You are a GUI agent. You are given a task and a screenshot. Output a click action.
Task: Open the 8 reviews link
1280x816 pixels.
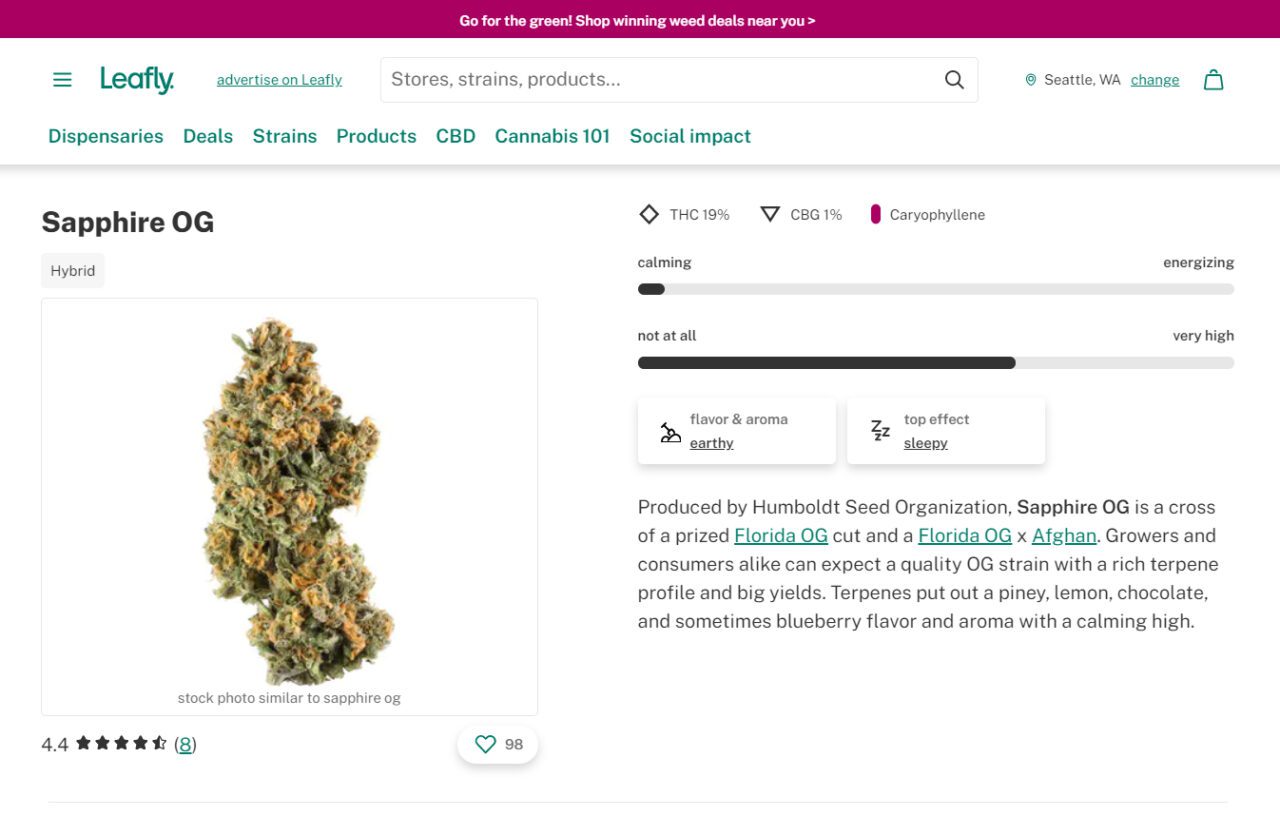coord(185,744)
